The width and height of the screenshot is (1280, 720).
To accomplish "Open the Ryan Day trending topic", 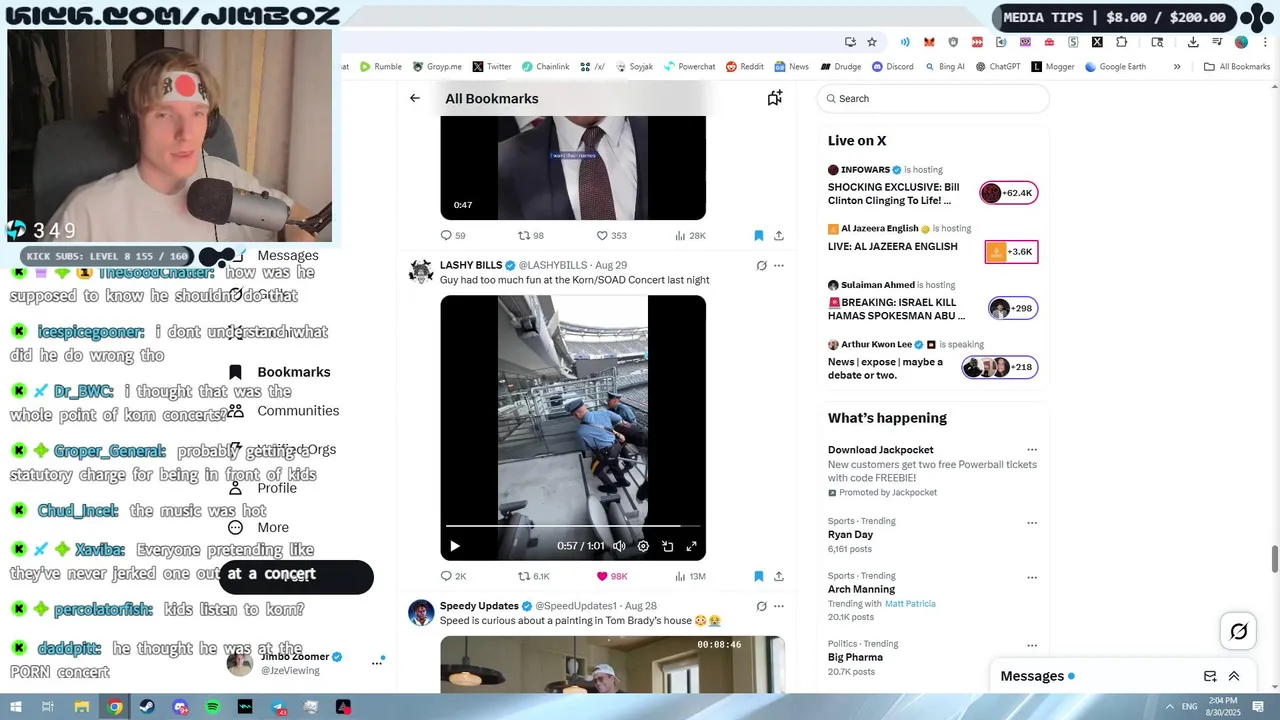I will (850, 535).
